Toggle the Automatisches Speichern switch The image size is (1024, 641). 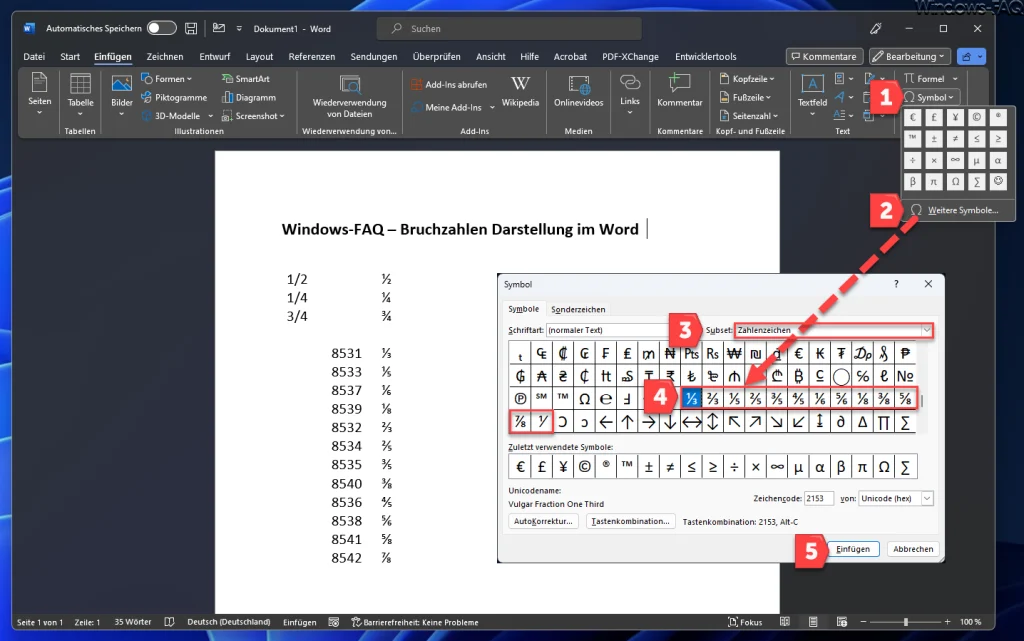[161, 28]
